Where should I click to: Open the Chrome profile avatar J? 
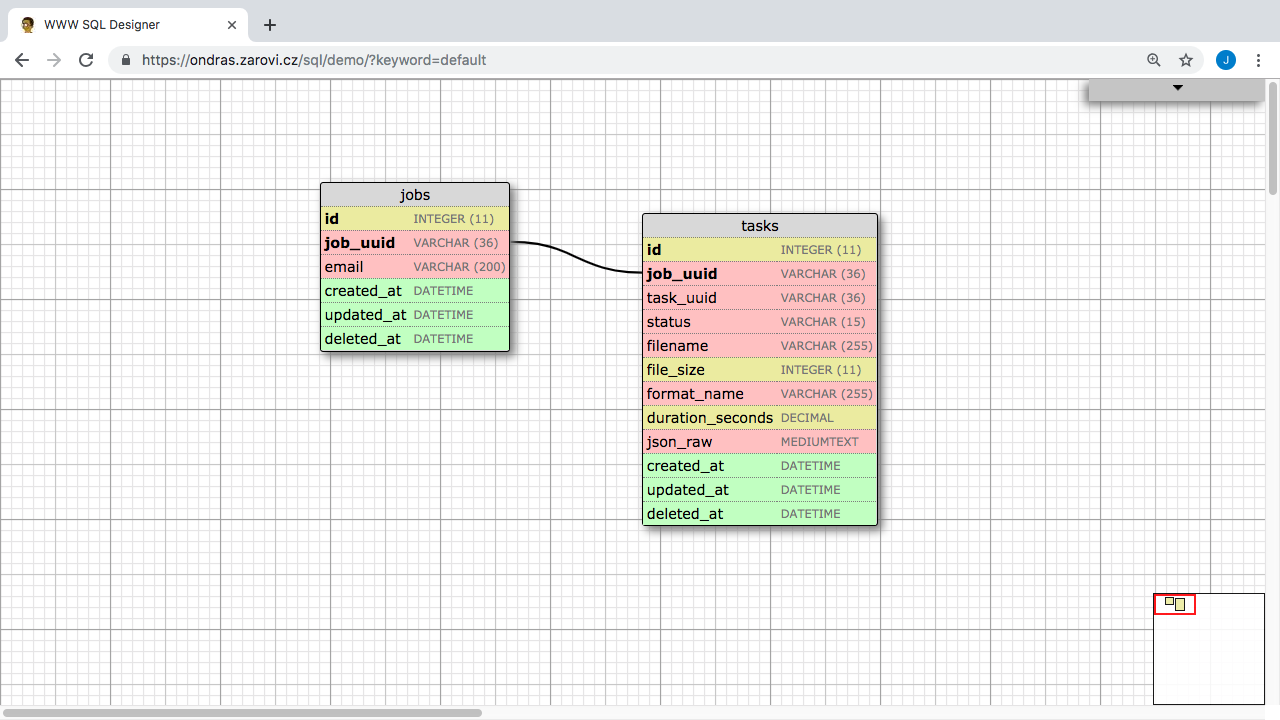point(1226,60)
